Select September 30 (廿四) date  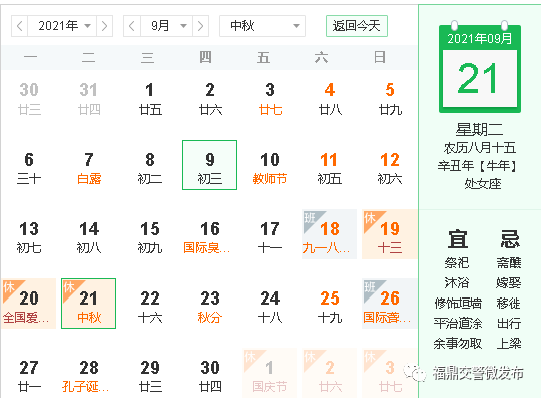click(209, 376)
